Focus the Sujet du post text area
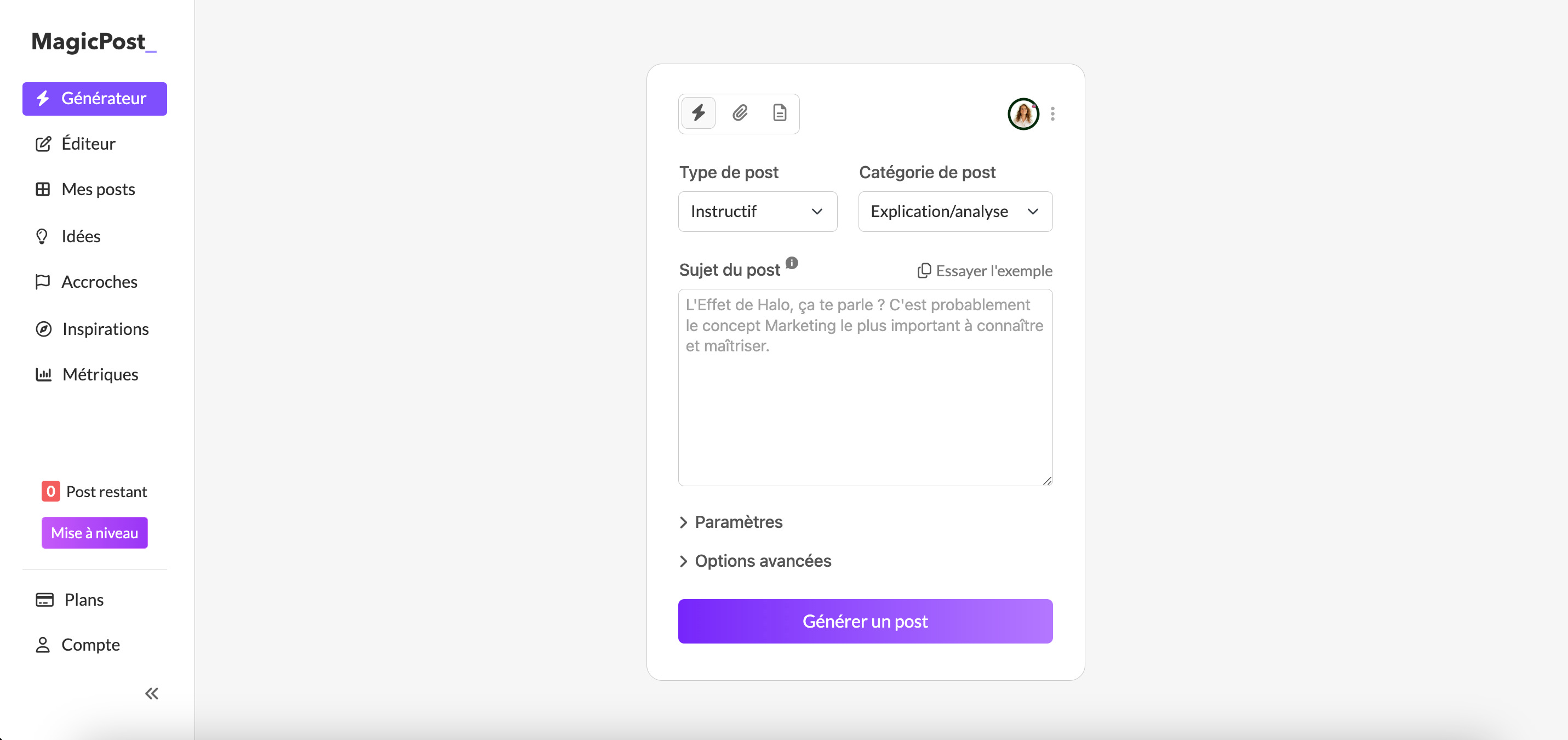This screenshot has width=1568, height=740. (865, 388)
